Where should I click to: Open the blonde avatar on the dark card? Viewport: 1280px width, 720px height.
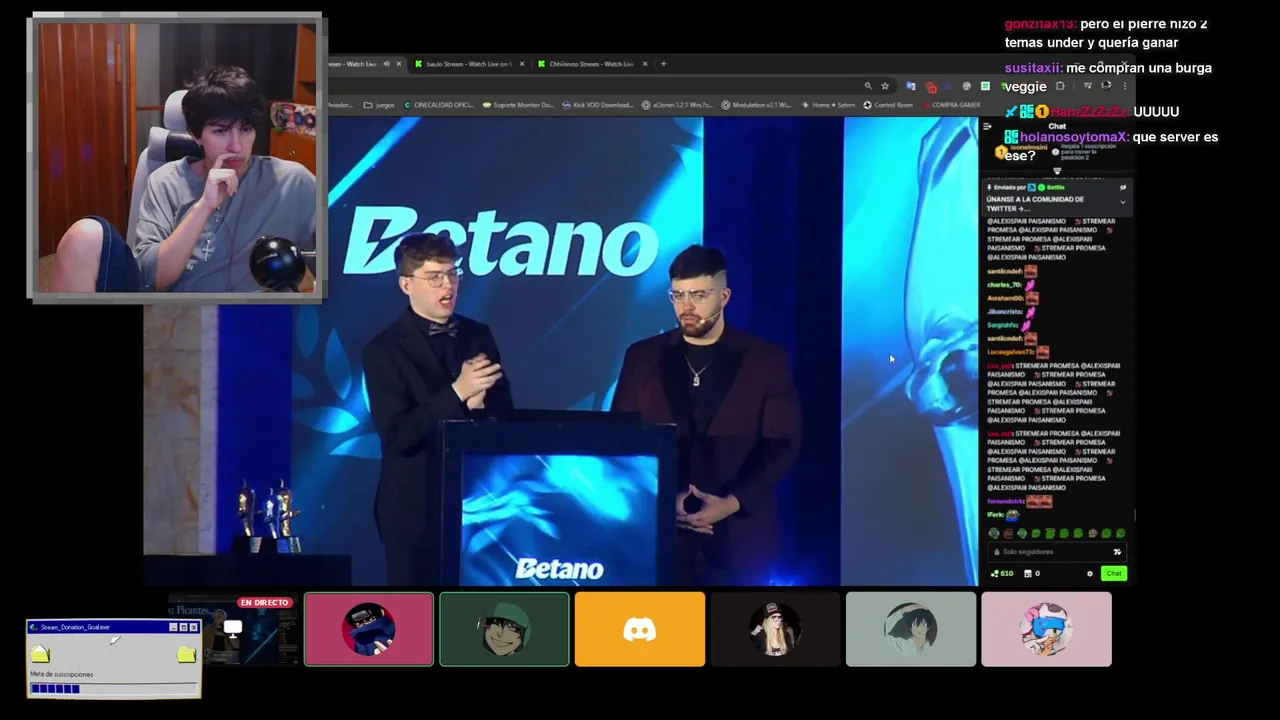click(x=775, y=629)
